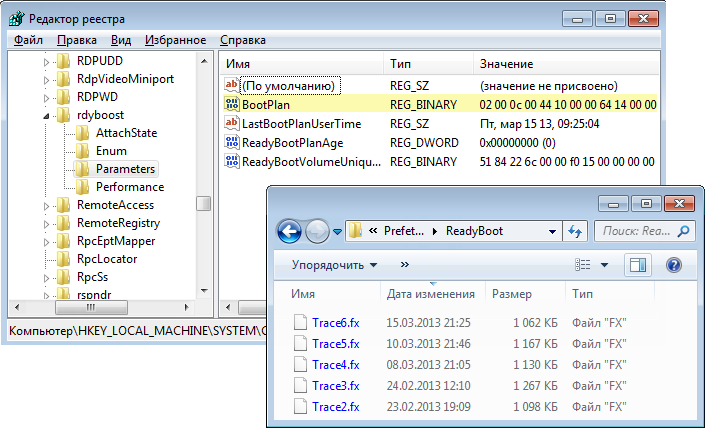This screenshot has width=705, height=428.
Task: Expand the RpcEptMapper tree node
Action: 46,242
